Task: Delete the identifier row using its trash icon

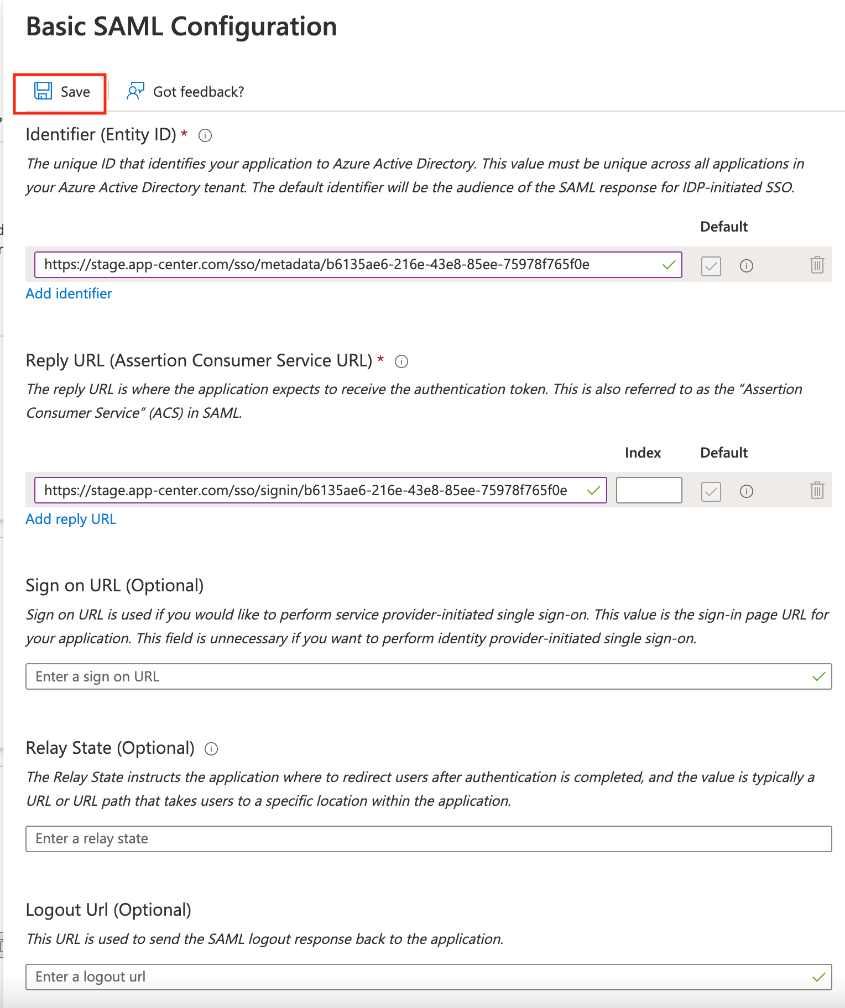Action: 817,264
